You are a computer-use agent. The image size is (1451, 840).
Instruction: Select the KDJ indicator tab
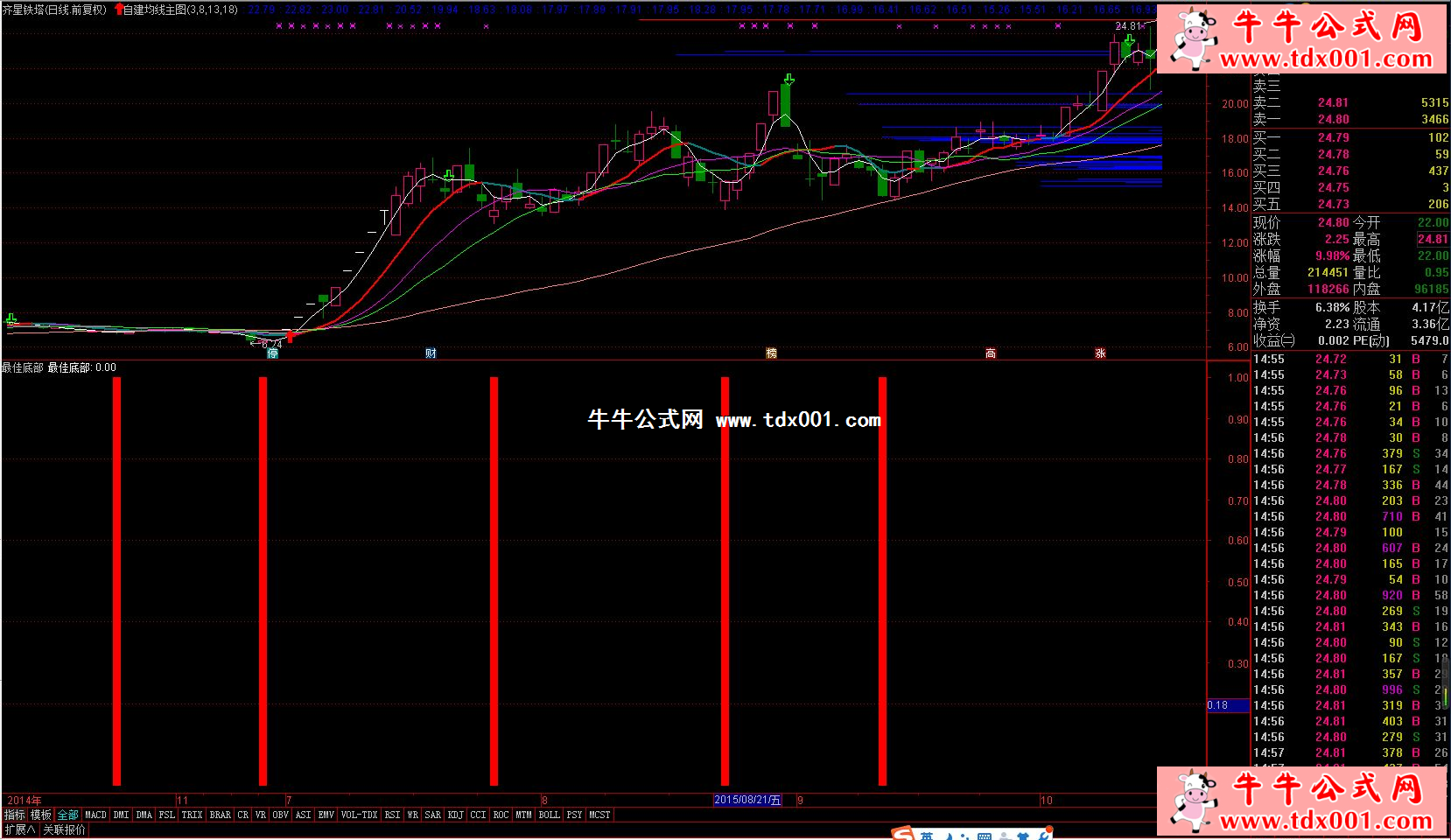(x=455, y=815)
